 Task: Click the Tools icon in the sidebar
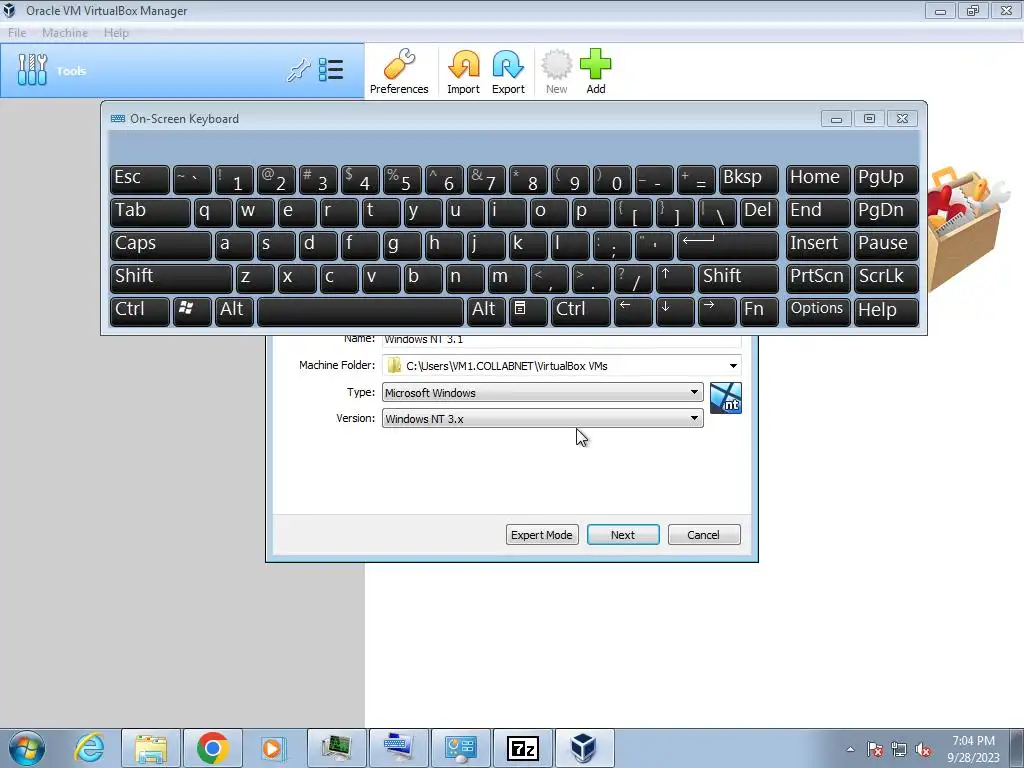tap(33, 70)
